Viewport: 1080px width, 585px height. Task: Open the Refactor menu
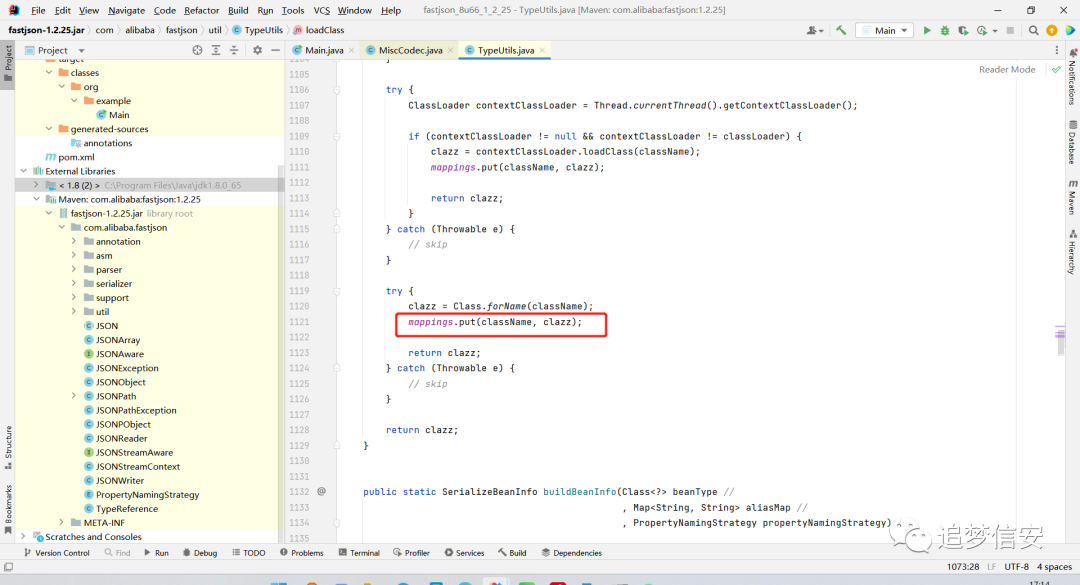pos(201,10)
